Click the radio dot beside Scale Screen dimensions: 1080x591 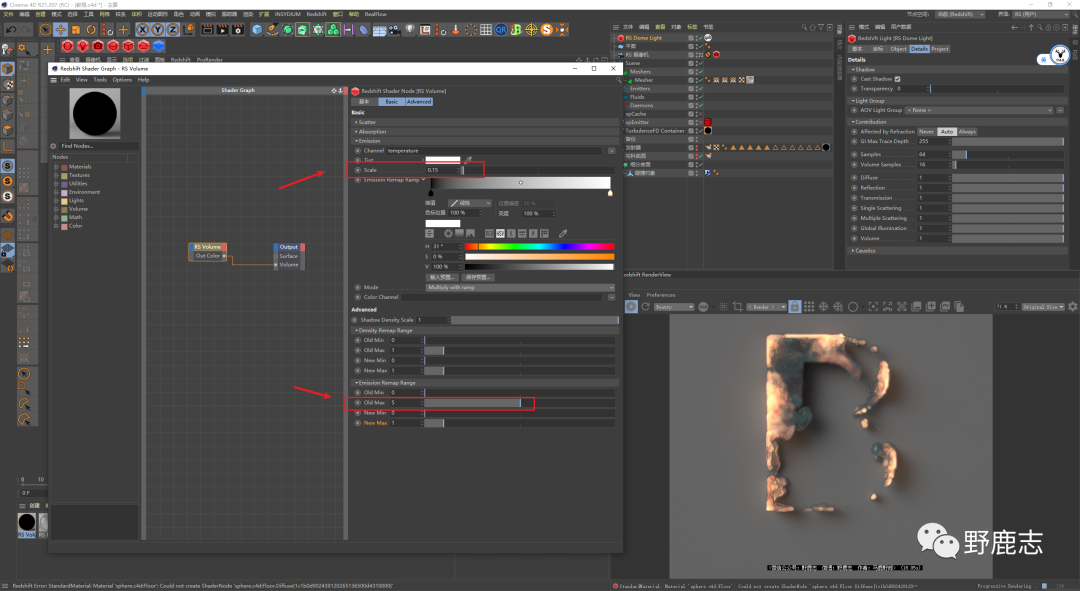point(357,170)
